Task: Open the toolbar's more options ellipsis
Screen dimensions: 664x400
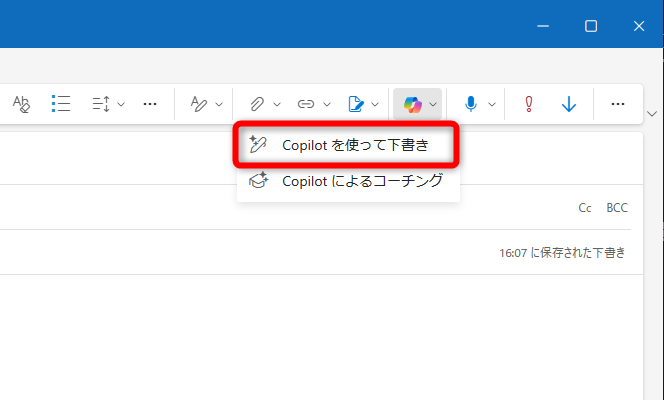Action: point(618,104)
